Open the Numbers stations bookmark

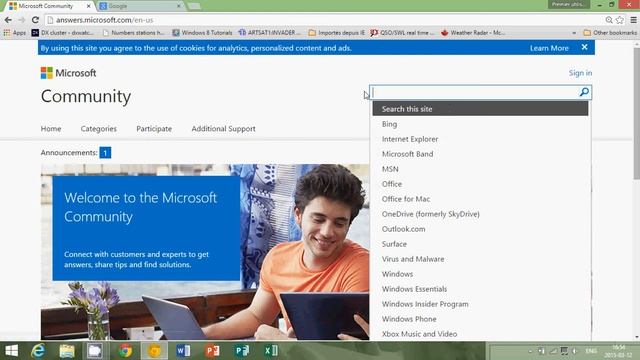(x=133, y=33)
